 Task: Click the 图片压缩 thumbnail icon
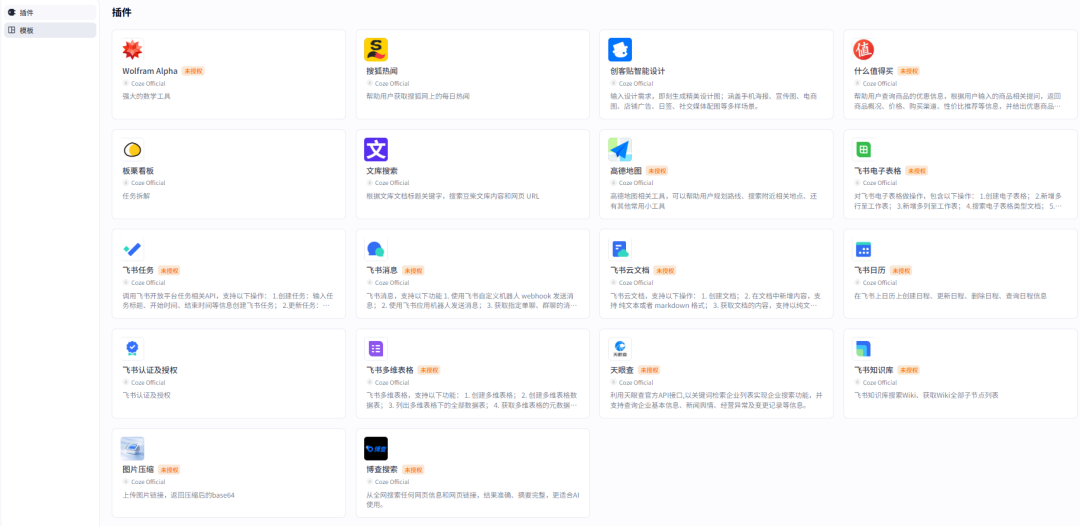click(132, 448)
